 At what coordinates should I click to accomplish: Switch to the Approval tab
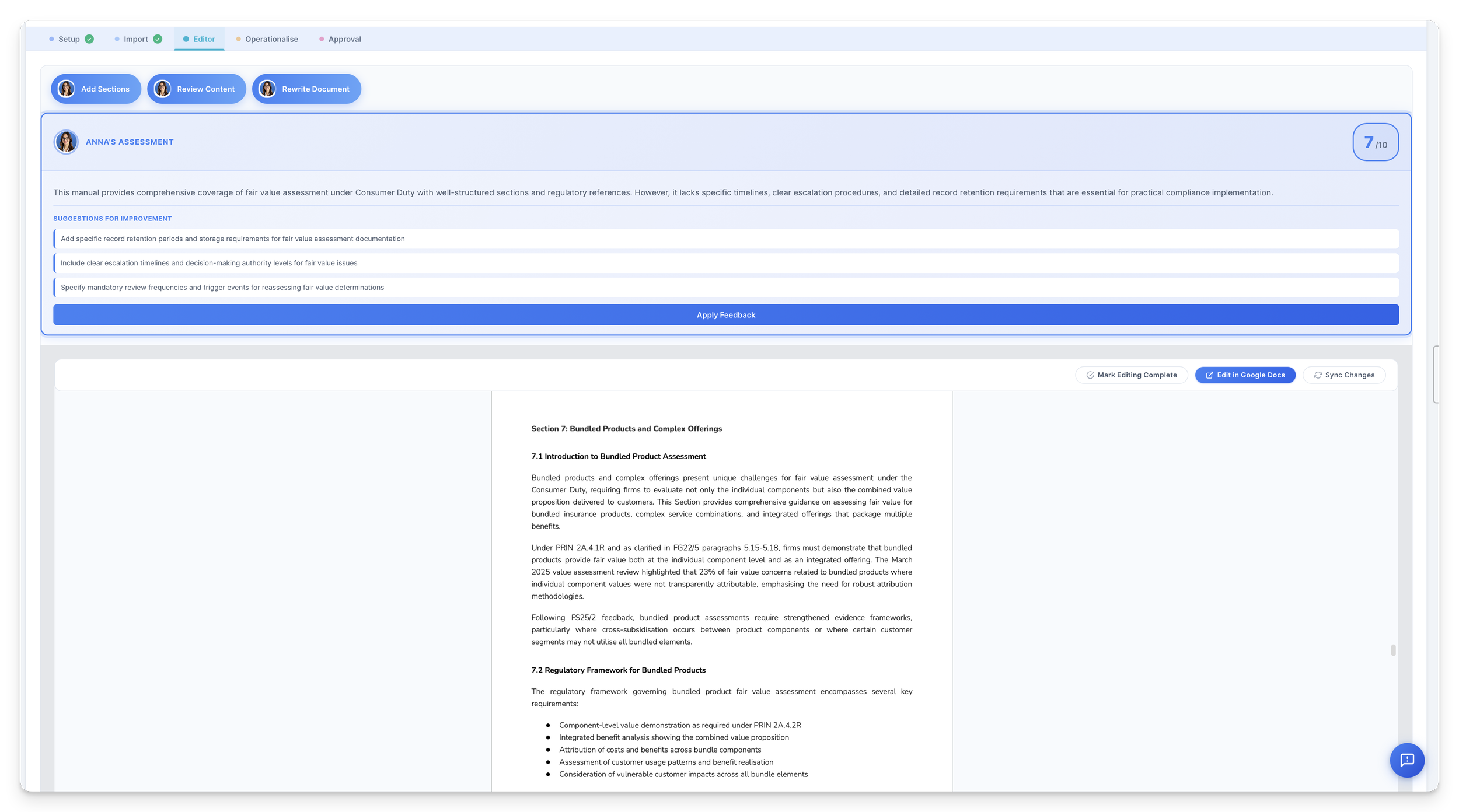click(x=344, y=39)
